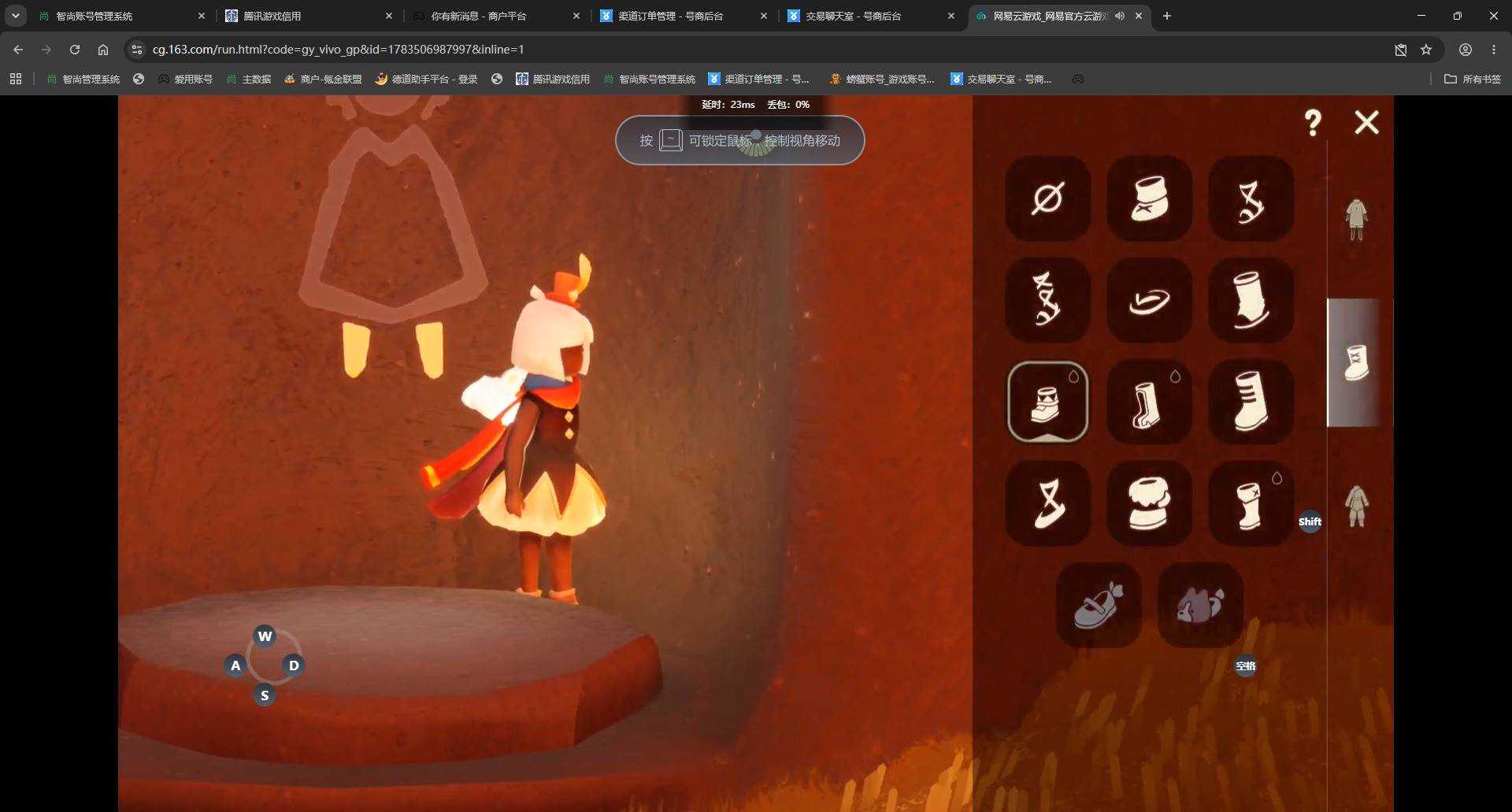This screenshot has width=1512, height=812.
Task: Click the D movement key overlay
Action: (294, 666)
